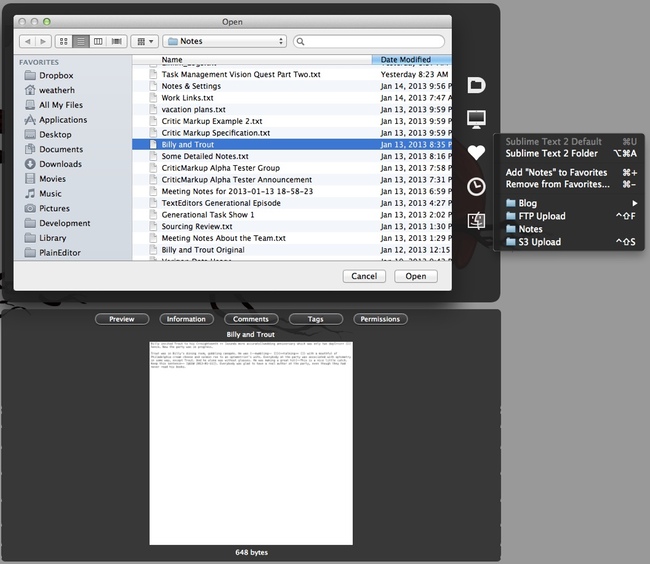Select Generational Task Show 1
Screen dimensions: 650x564
point(292,215)
